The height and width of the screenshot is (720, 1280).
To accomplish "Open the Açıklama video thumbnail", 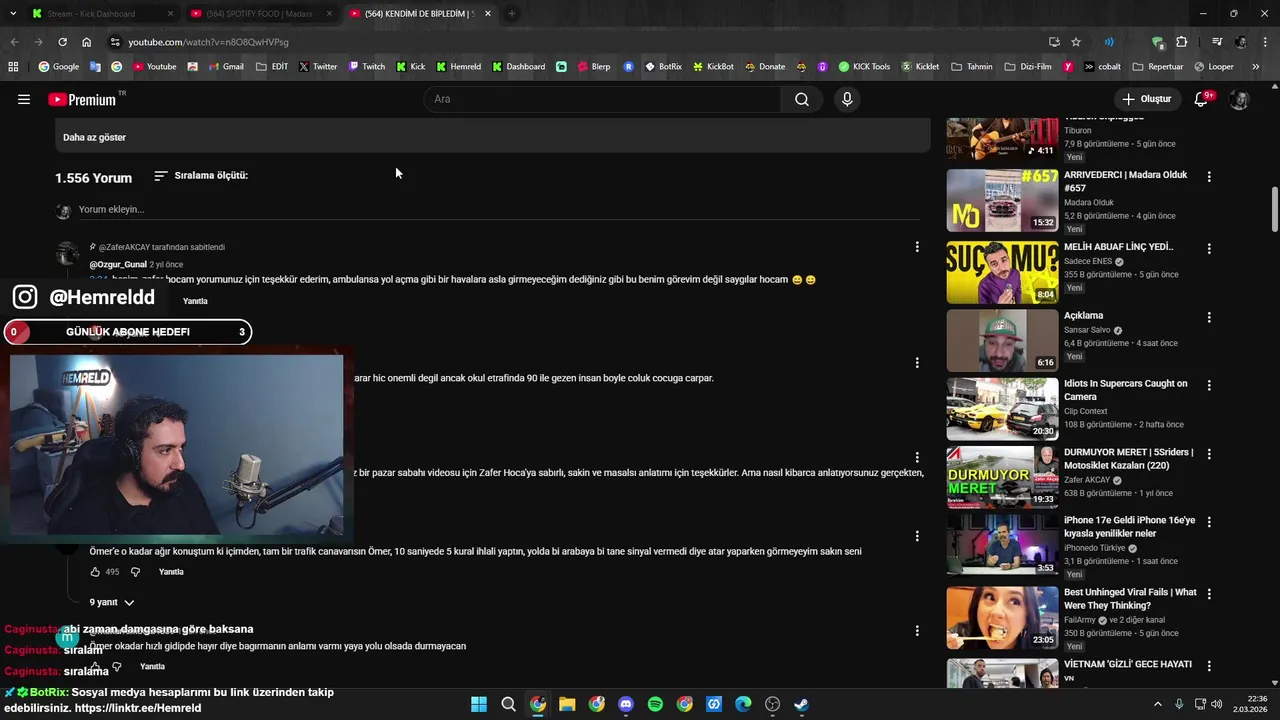I will pos(1002,339).
